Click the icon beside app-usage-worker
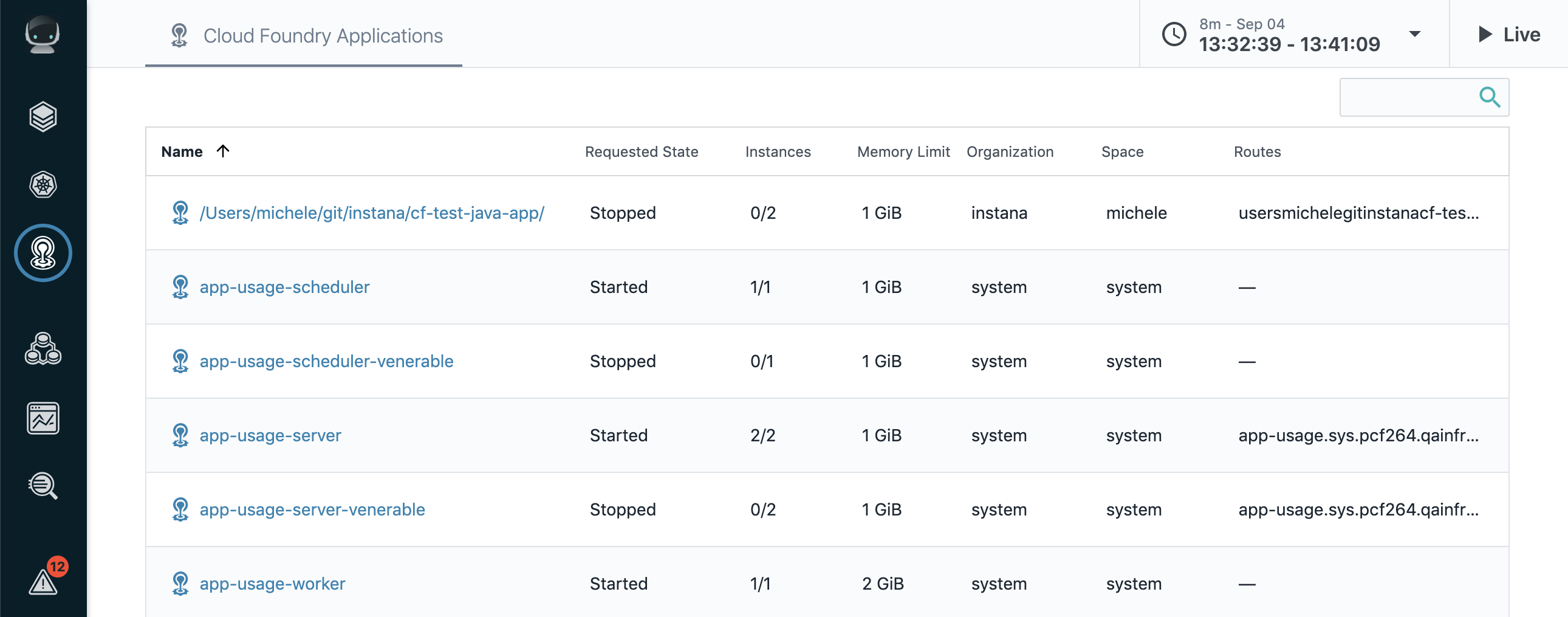 180,584
